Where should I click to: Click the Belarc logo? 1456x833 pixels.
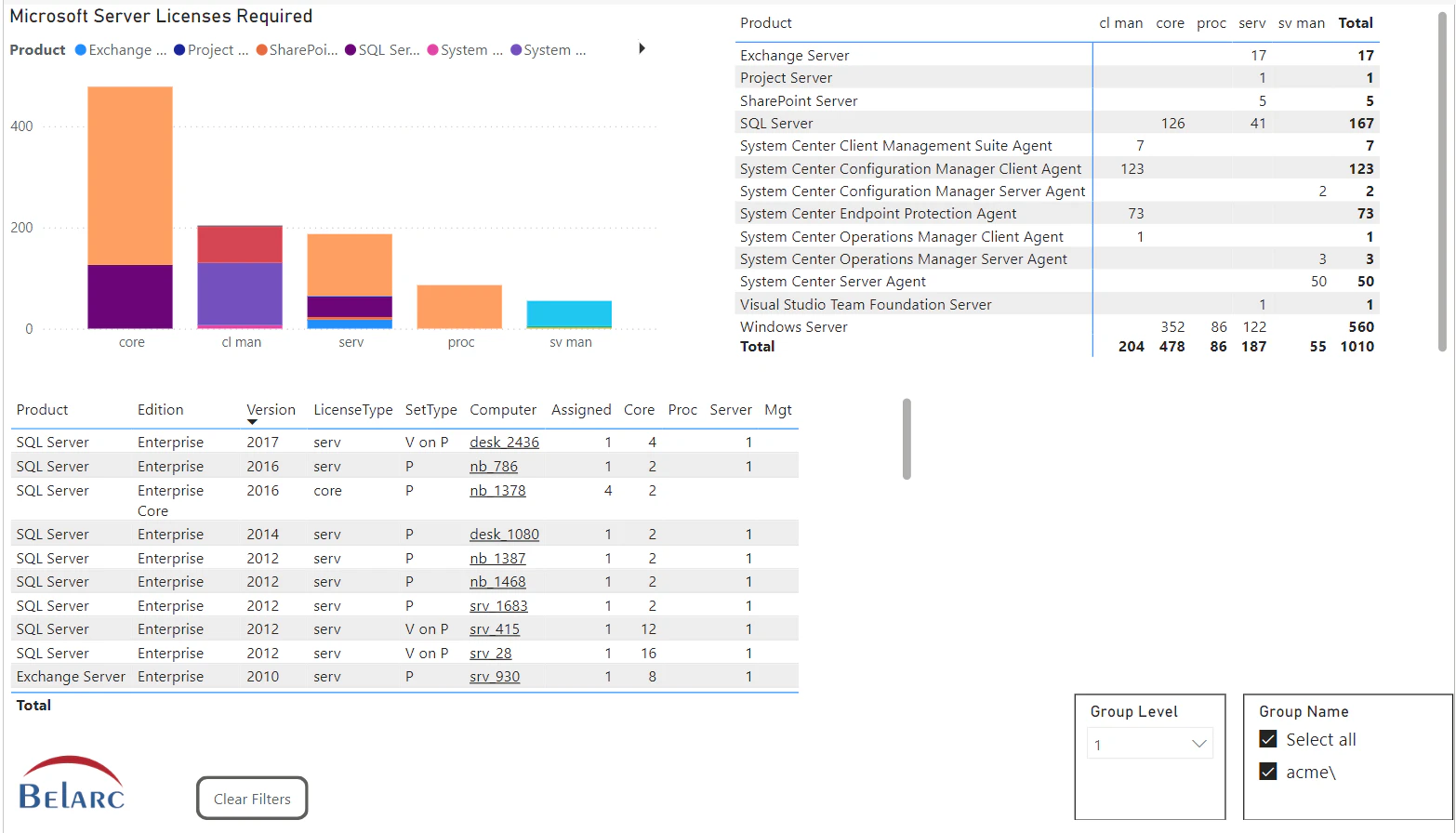click(71, 784)
